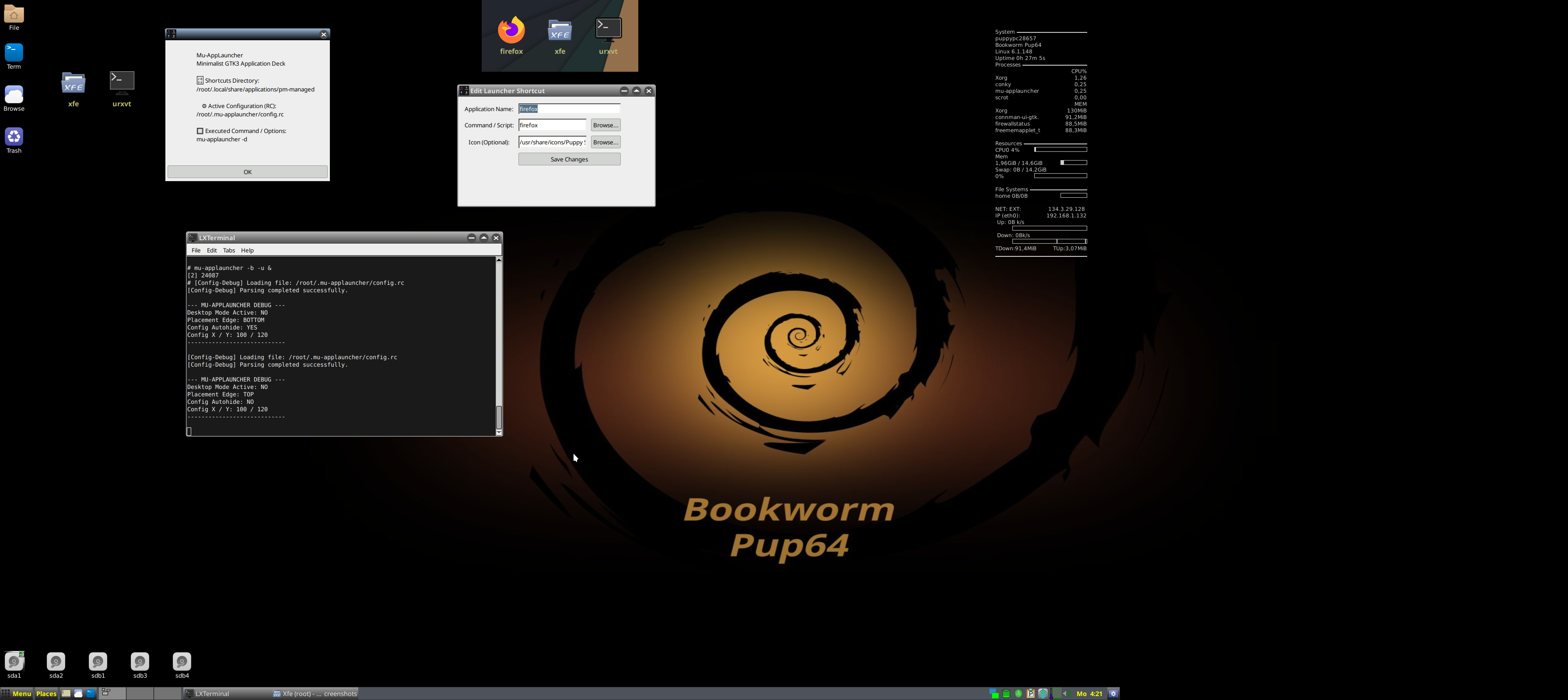Open the Places menu on the taskbar
Viewport: 1568px width, 700px height.
46,693
